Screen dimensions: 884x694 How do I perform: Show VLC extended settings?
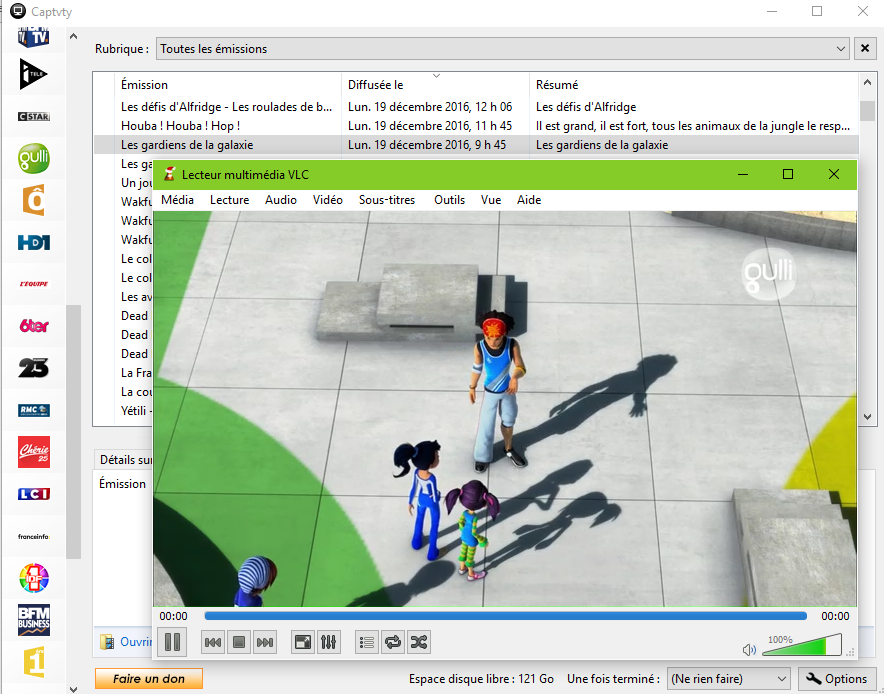(x=329, y=642)
